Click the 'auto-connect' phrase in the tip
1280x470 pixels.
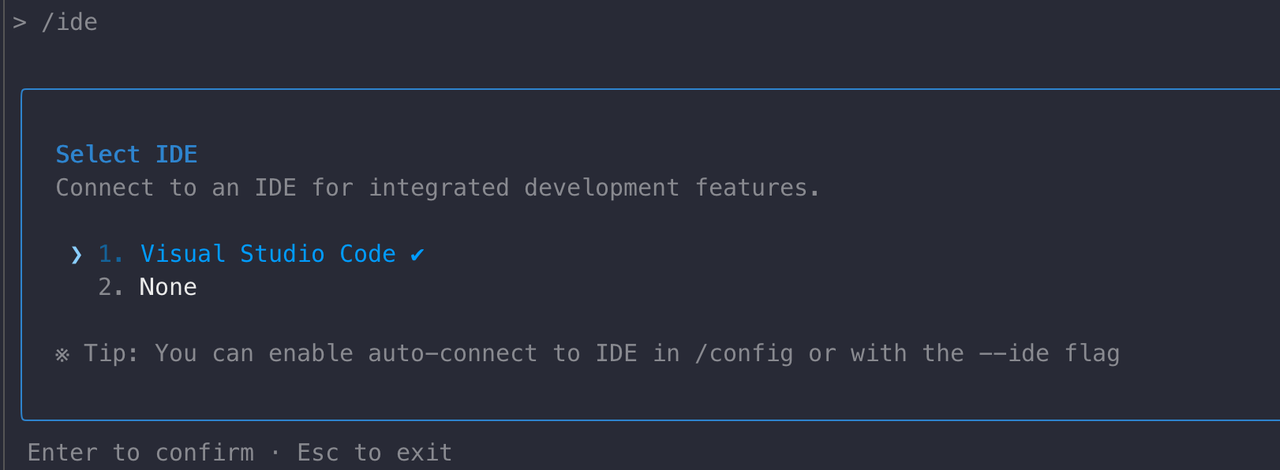453,353
